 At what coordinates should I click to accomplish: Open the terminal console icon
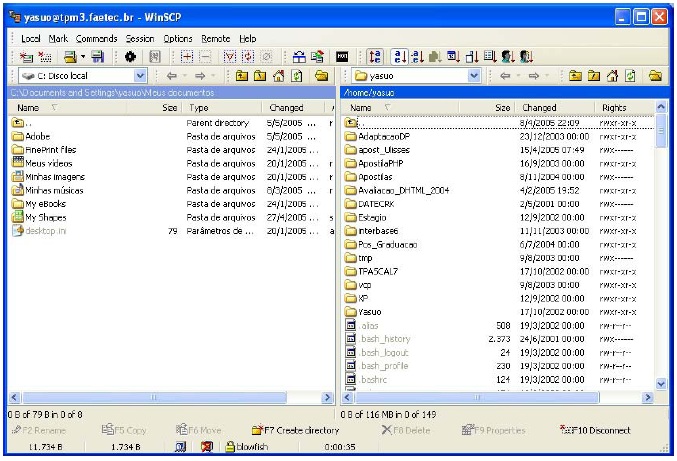click(x=342, y=57)
